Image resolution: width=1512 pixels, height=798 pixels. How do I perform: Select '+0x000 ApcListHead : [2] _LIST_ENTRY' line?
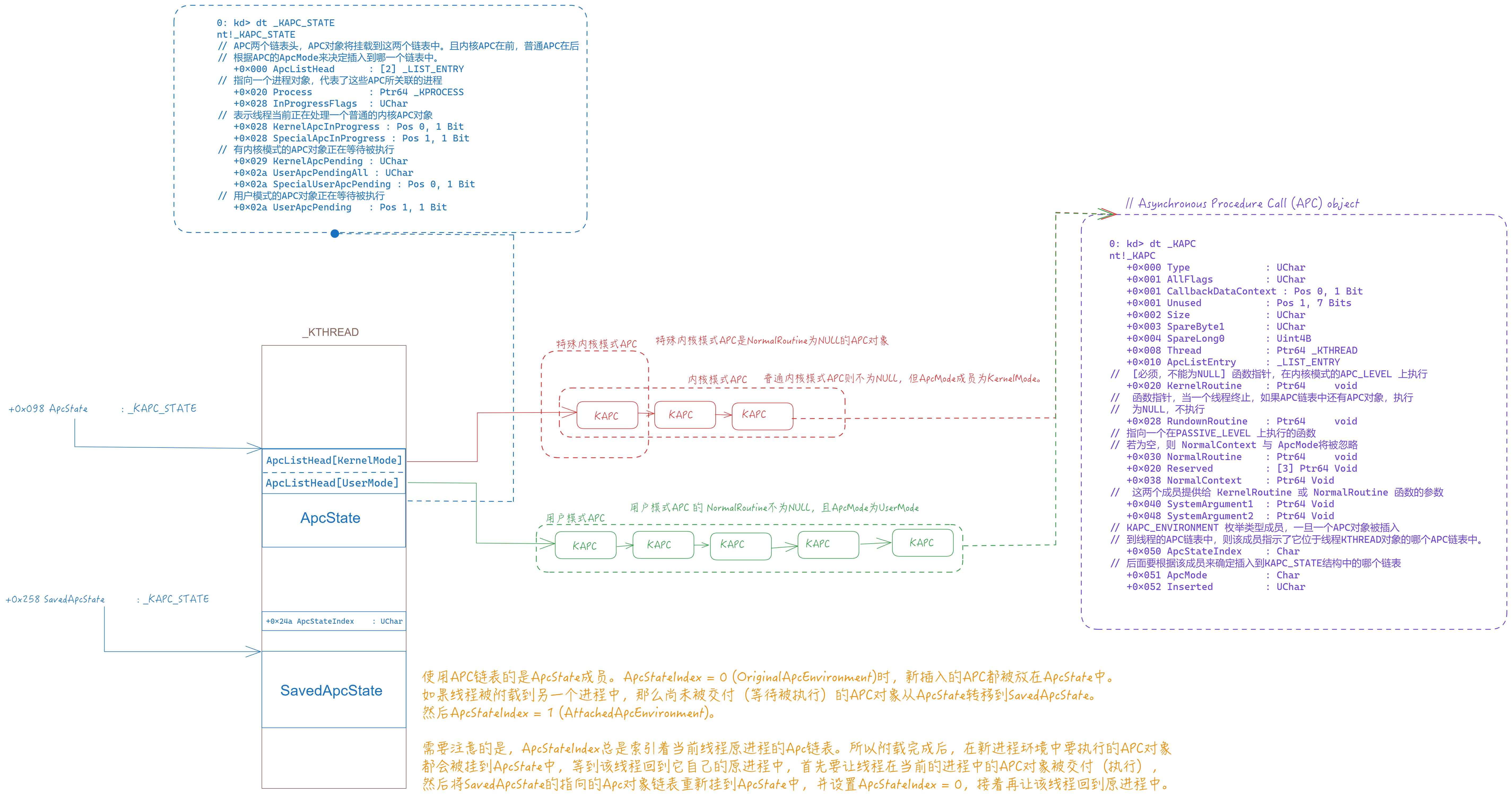tap(348, 69)
